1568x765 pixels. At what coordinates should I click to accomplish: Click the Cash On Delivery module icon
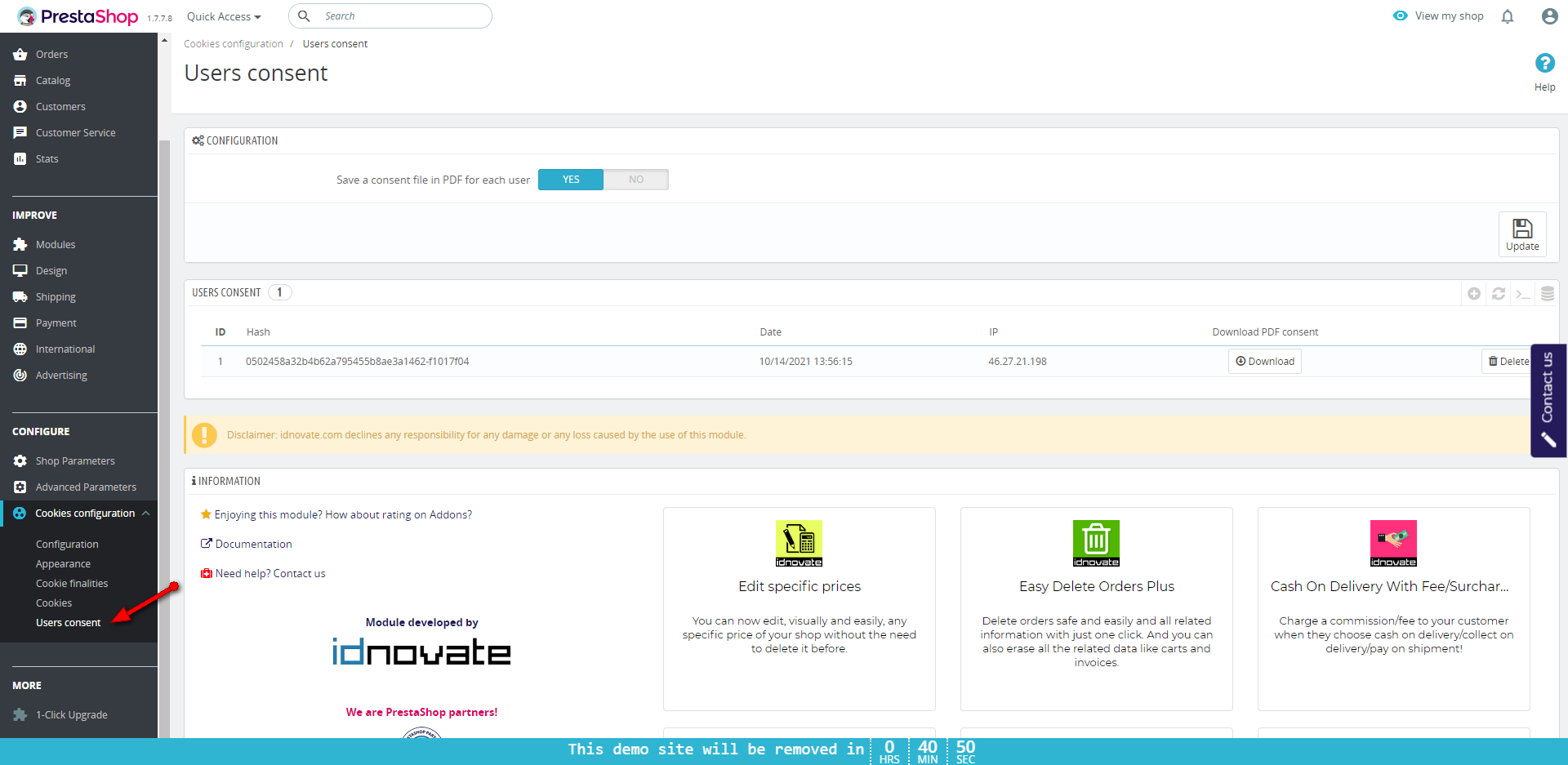1393,543
